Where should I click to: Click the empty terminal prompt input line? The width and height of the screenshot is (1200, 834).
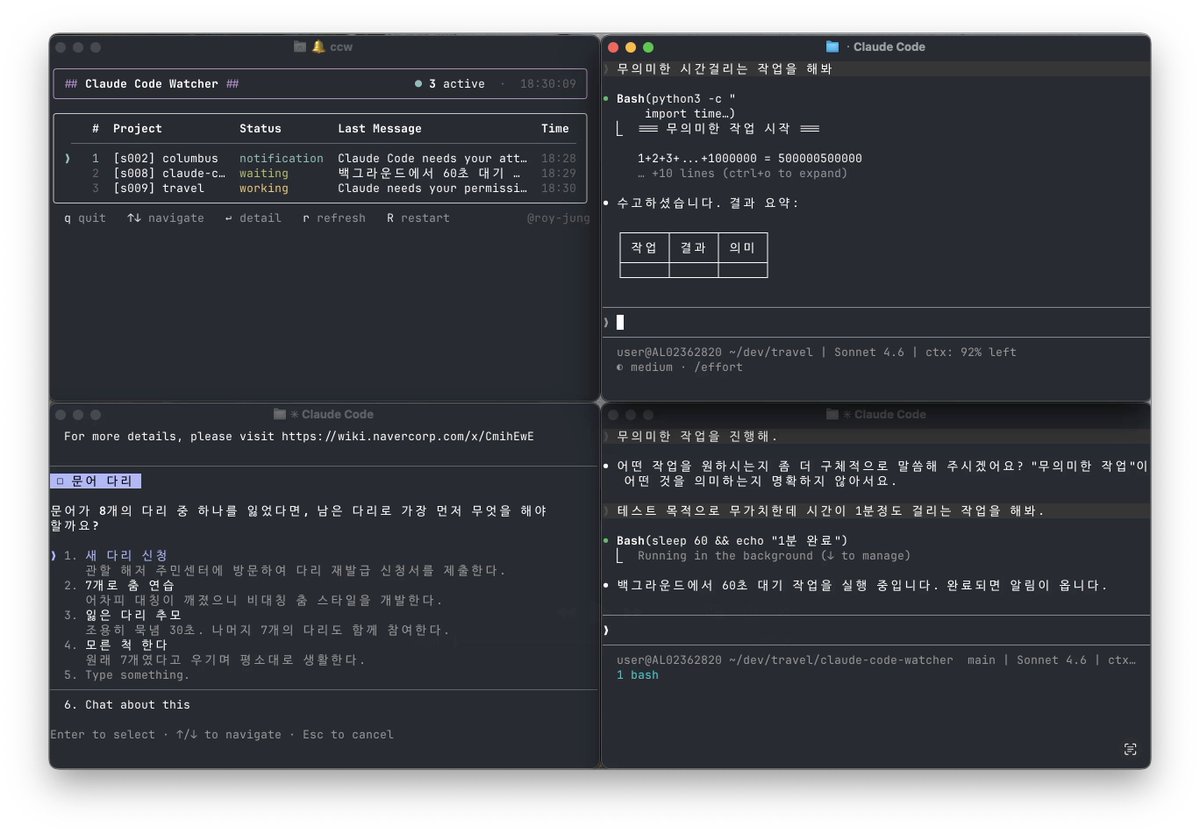(620, 321)
